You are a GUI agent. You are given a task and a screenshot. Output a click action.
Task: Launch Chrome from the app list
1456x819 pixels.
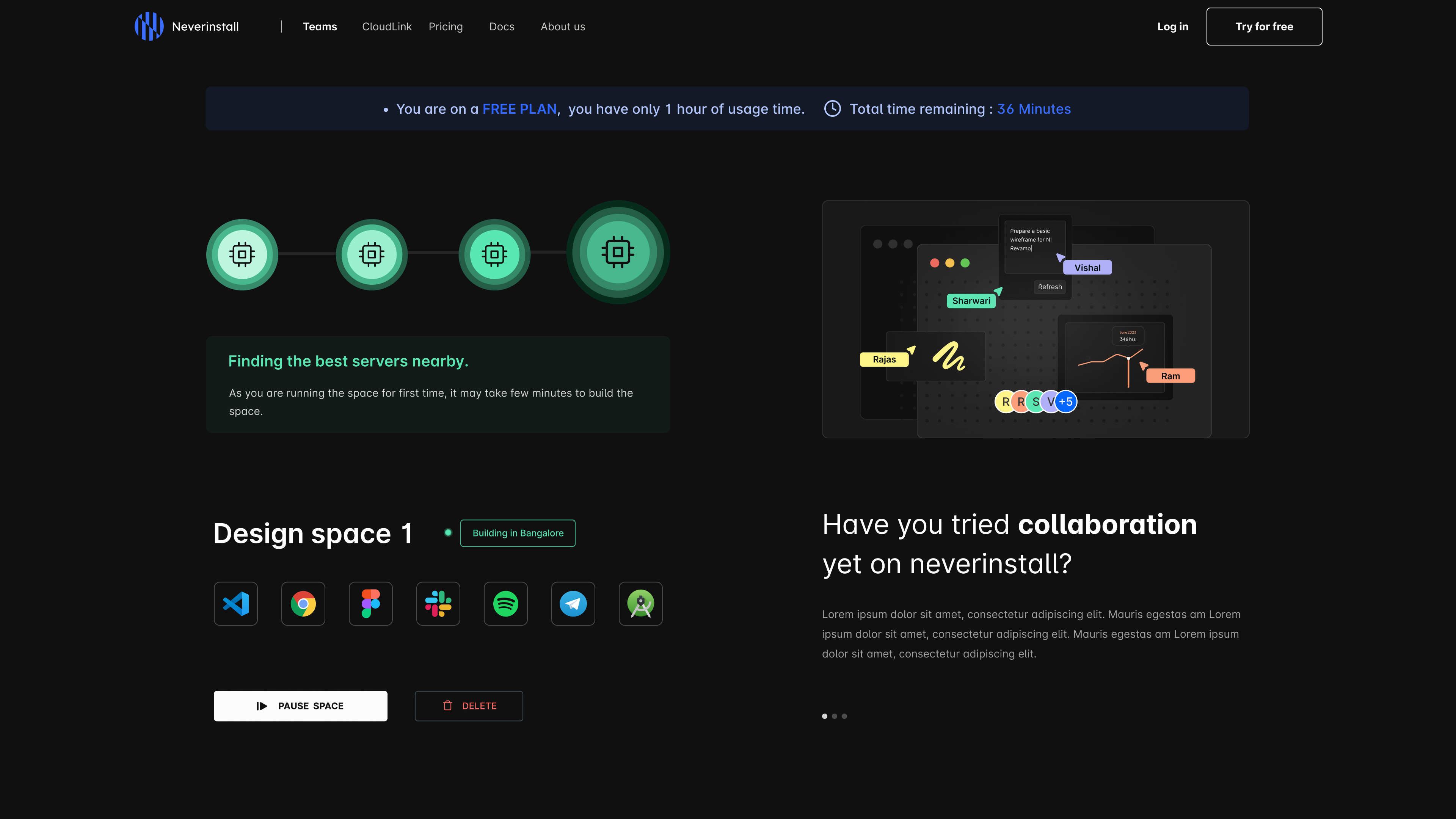303,604
